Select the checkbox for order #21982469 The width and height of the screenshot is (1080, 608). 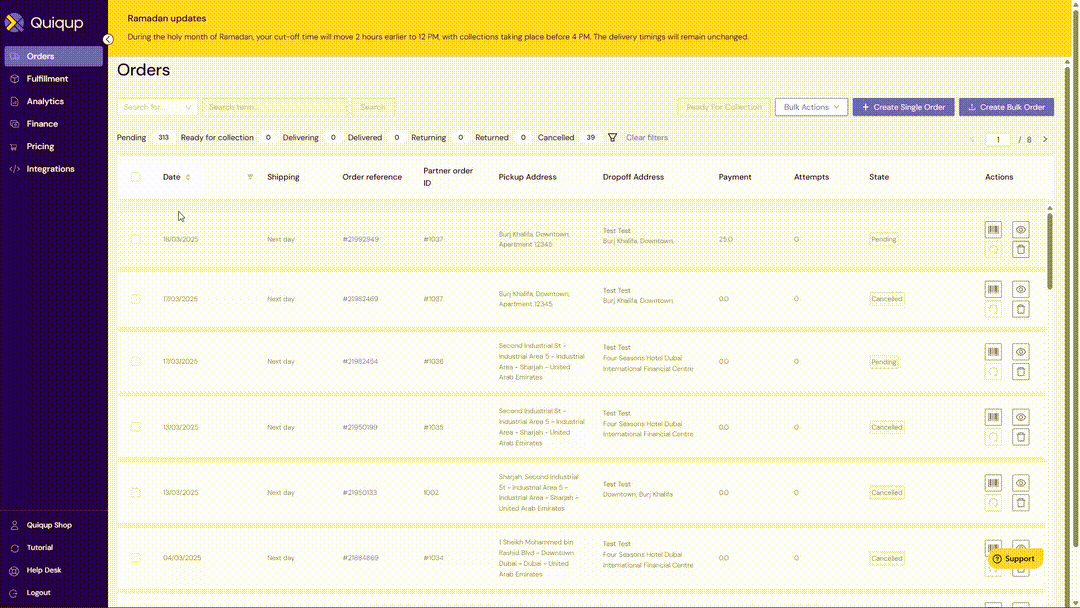tap(136, 299)
